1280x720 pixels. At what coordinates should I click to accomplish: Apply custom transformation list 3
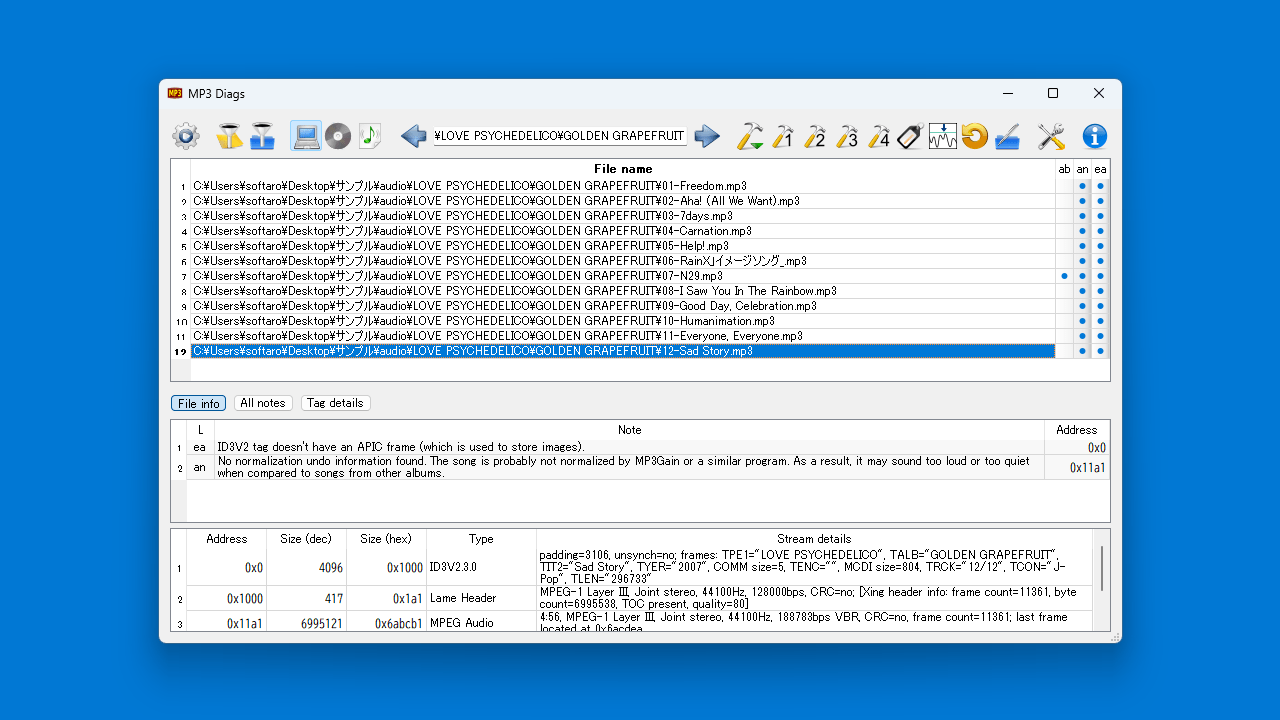click(846, 136)
